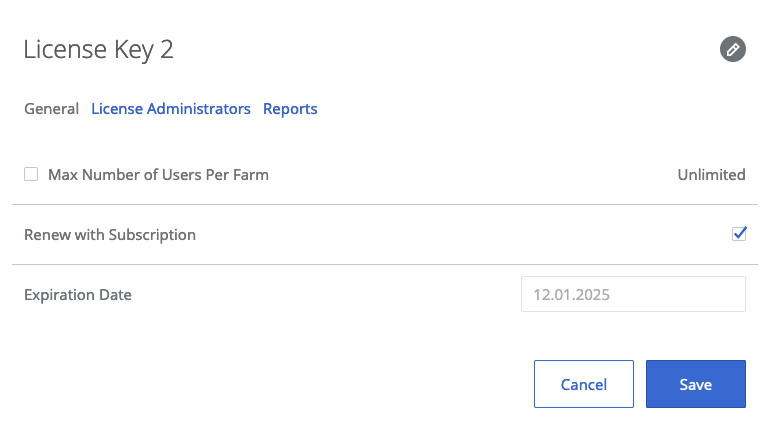
Task: Select the 12.01.2025 date value
Action: 573,295
